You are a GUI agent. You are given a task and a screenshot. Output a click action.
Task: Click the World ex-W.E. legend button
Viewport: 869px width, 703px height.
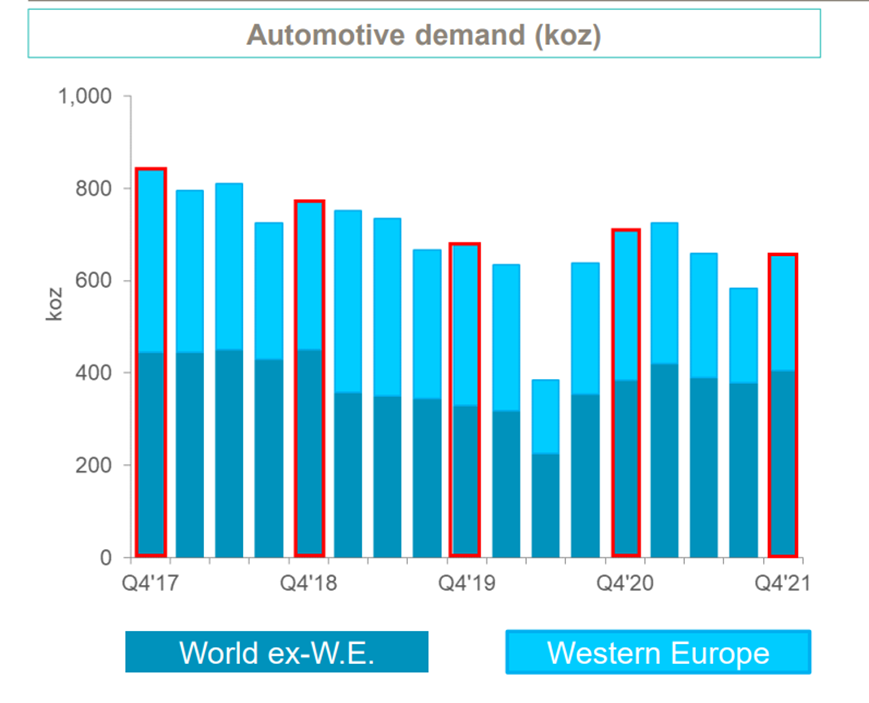pyautogui.click(x=277, y=652)
